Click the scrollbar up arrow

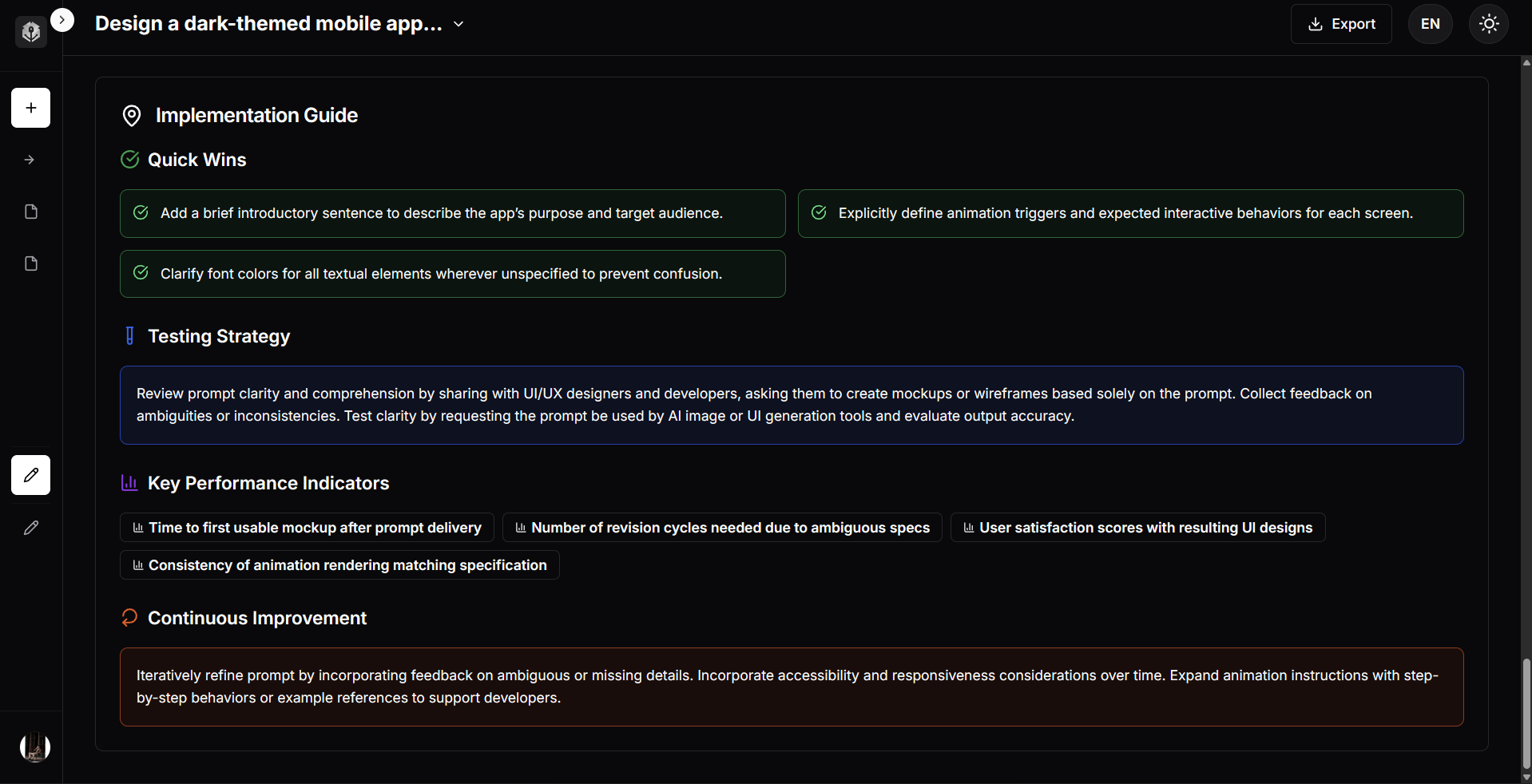pyautogui.click(x=1526, y=62)
